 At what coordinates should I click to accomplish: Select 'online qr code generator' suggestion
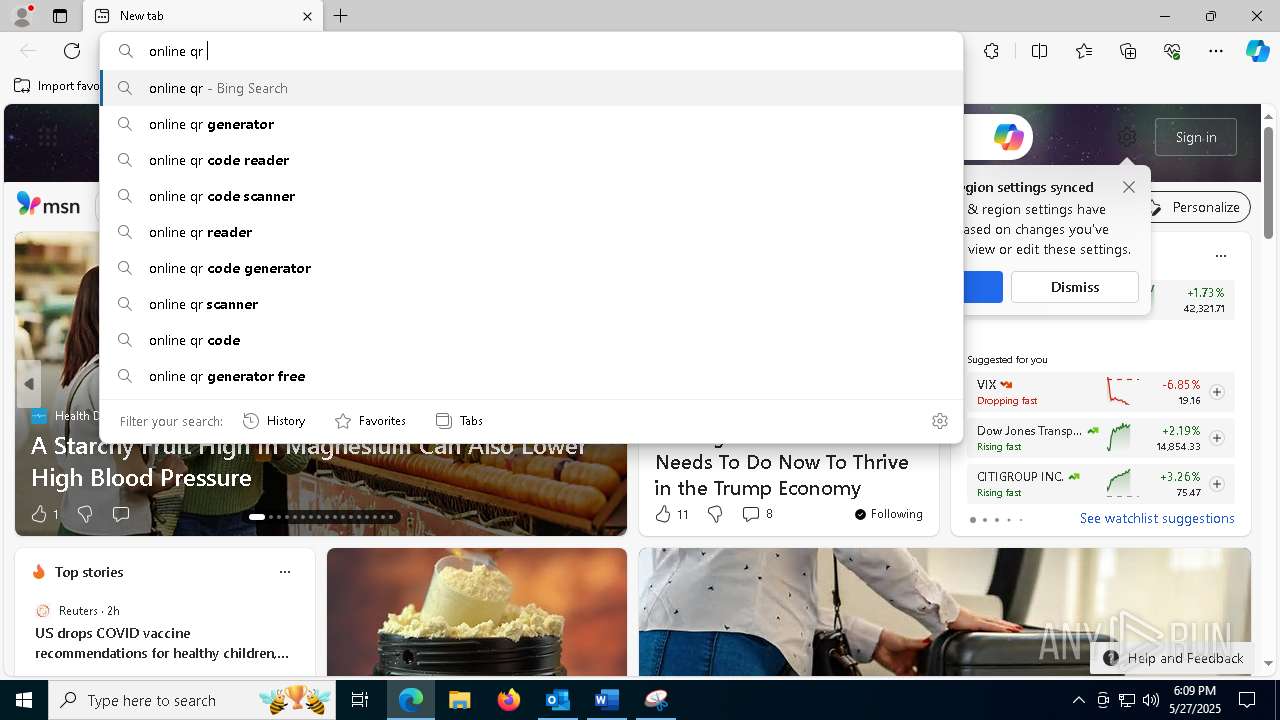click(531, 268)
